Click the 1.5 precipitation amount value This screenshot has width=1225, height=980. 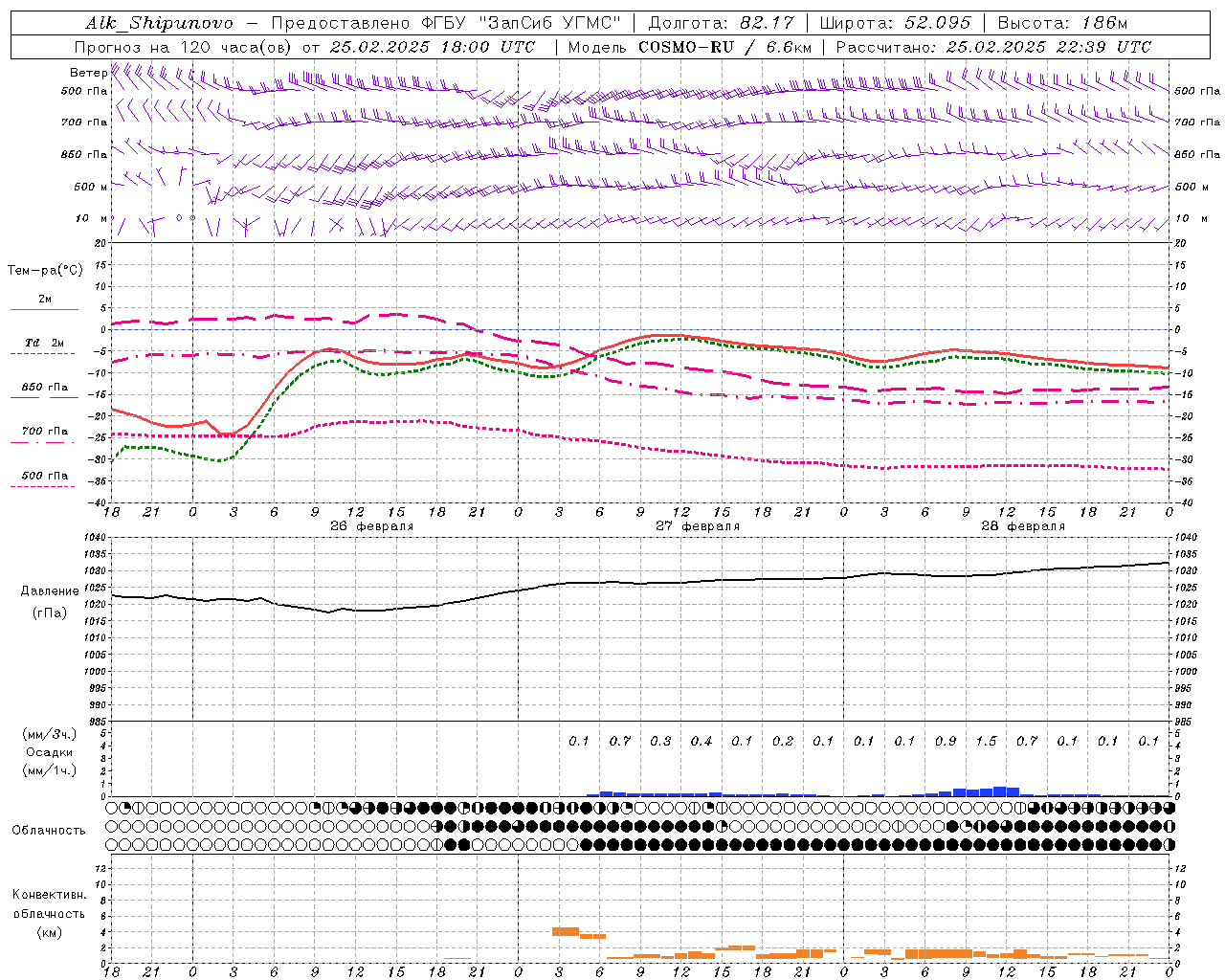tap(986, 741)
